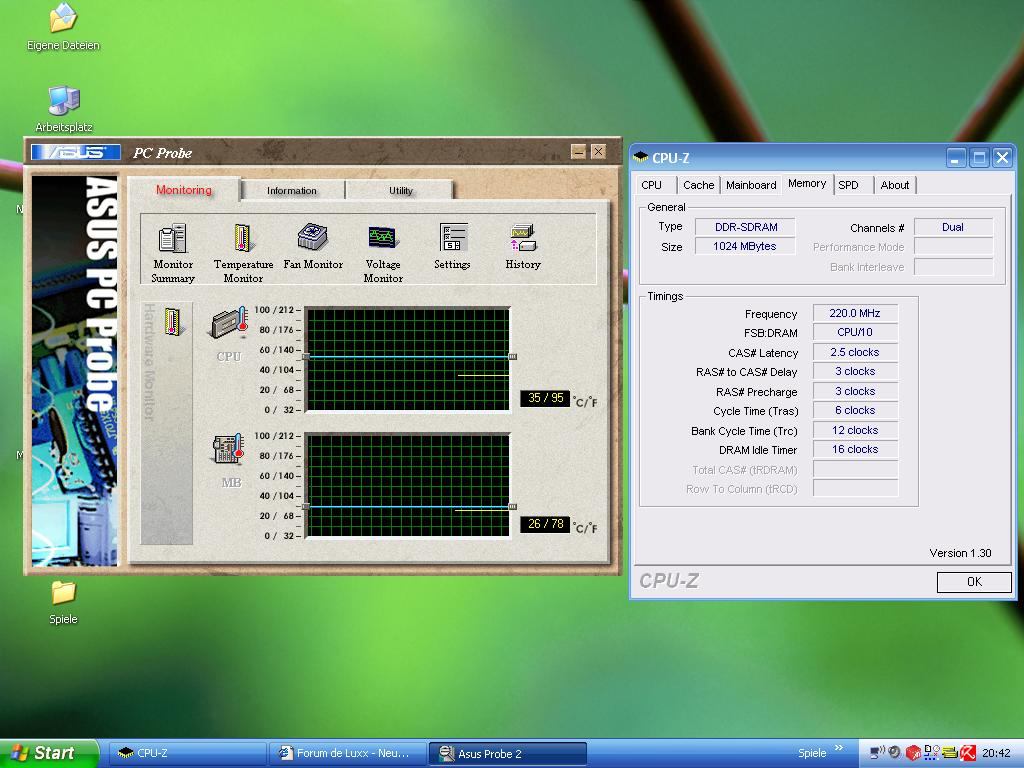
Task: Click the red cube tray icon
Action: tap(913, 753)
